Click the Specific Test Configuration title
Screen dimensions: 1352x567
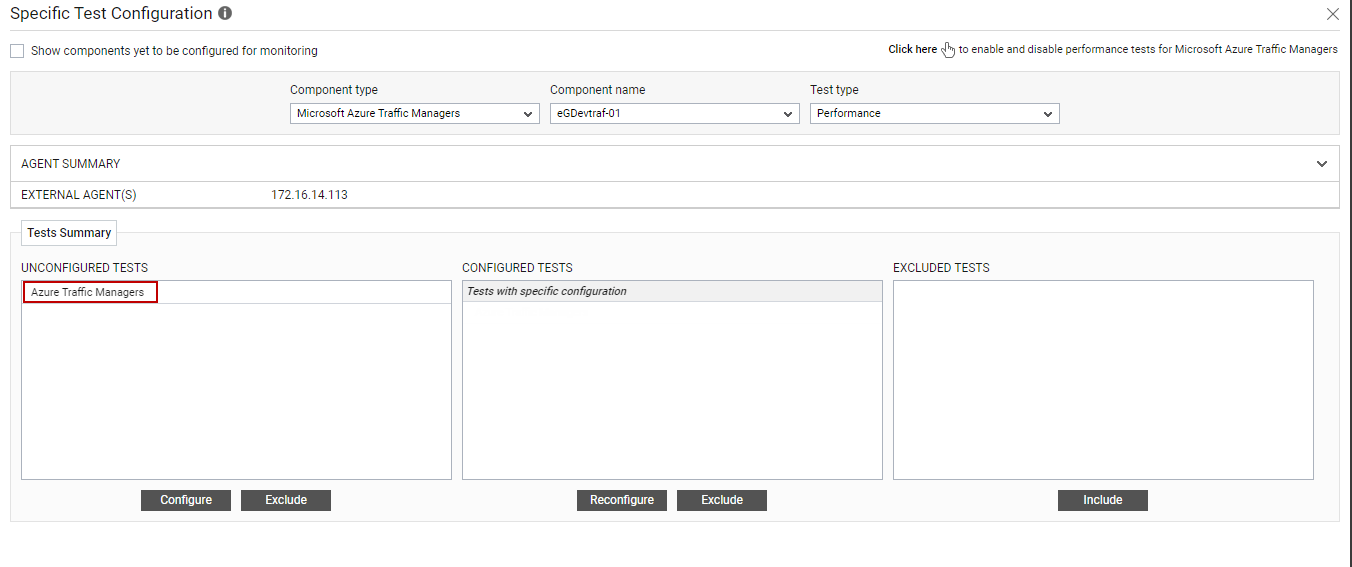(111, 14)
